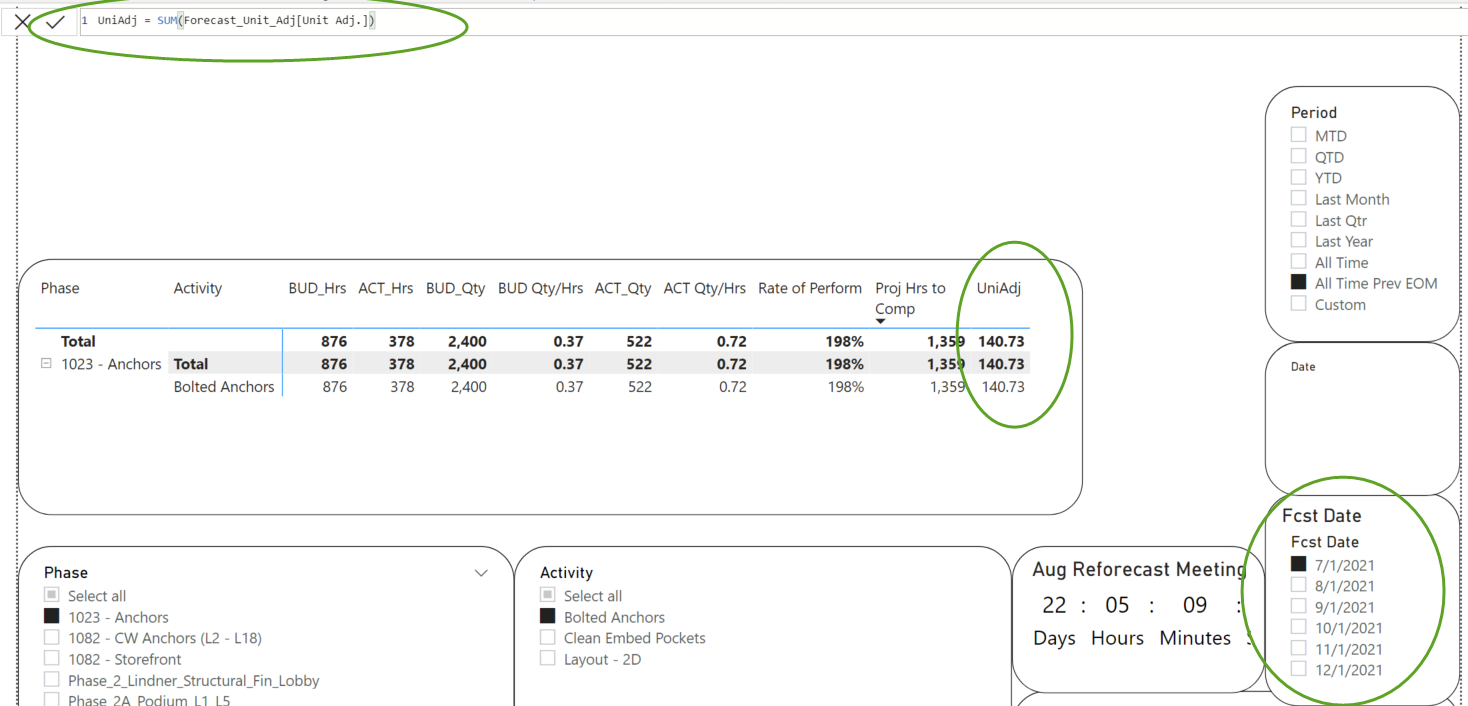Check the Last Year period option
Screen dimensions: 1468x706
[x=1298, y=240]
